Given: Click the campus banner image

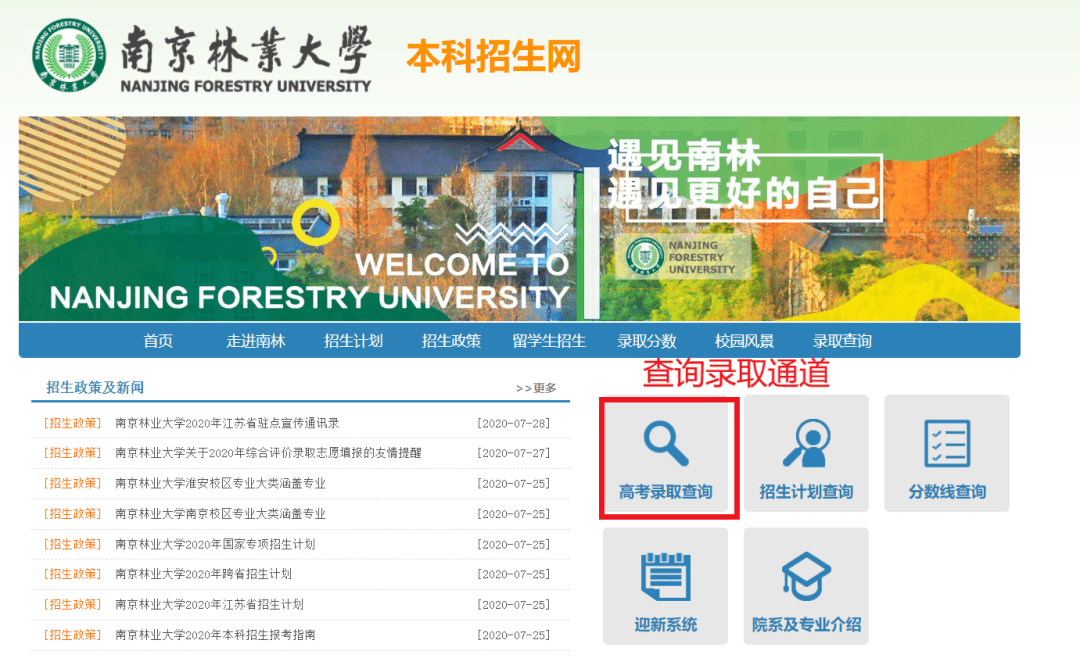Looking at the screenshot, I should tap(519, 218).
